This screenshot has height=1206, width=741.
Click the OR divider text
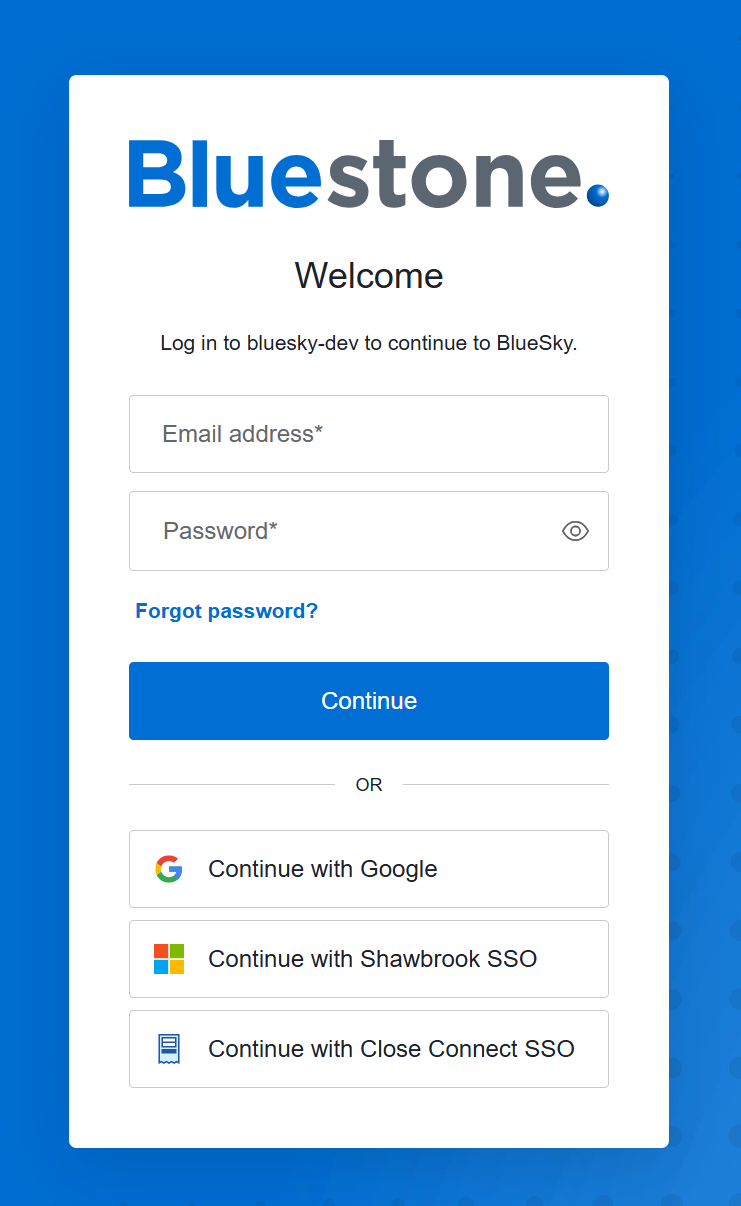(x=369, y=785)
